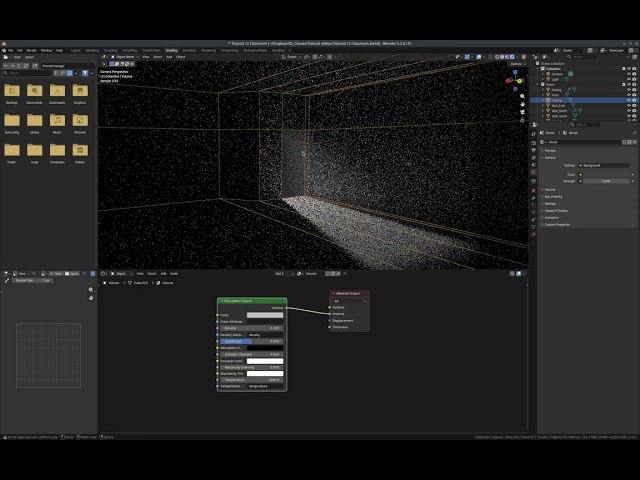Click the file browser filter funnel icon
This screenshot has width=640, height=480.
tap(85, 73)
